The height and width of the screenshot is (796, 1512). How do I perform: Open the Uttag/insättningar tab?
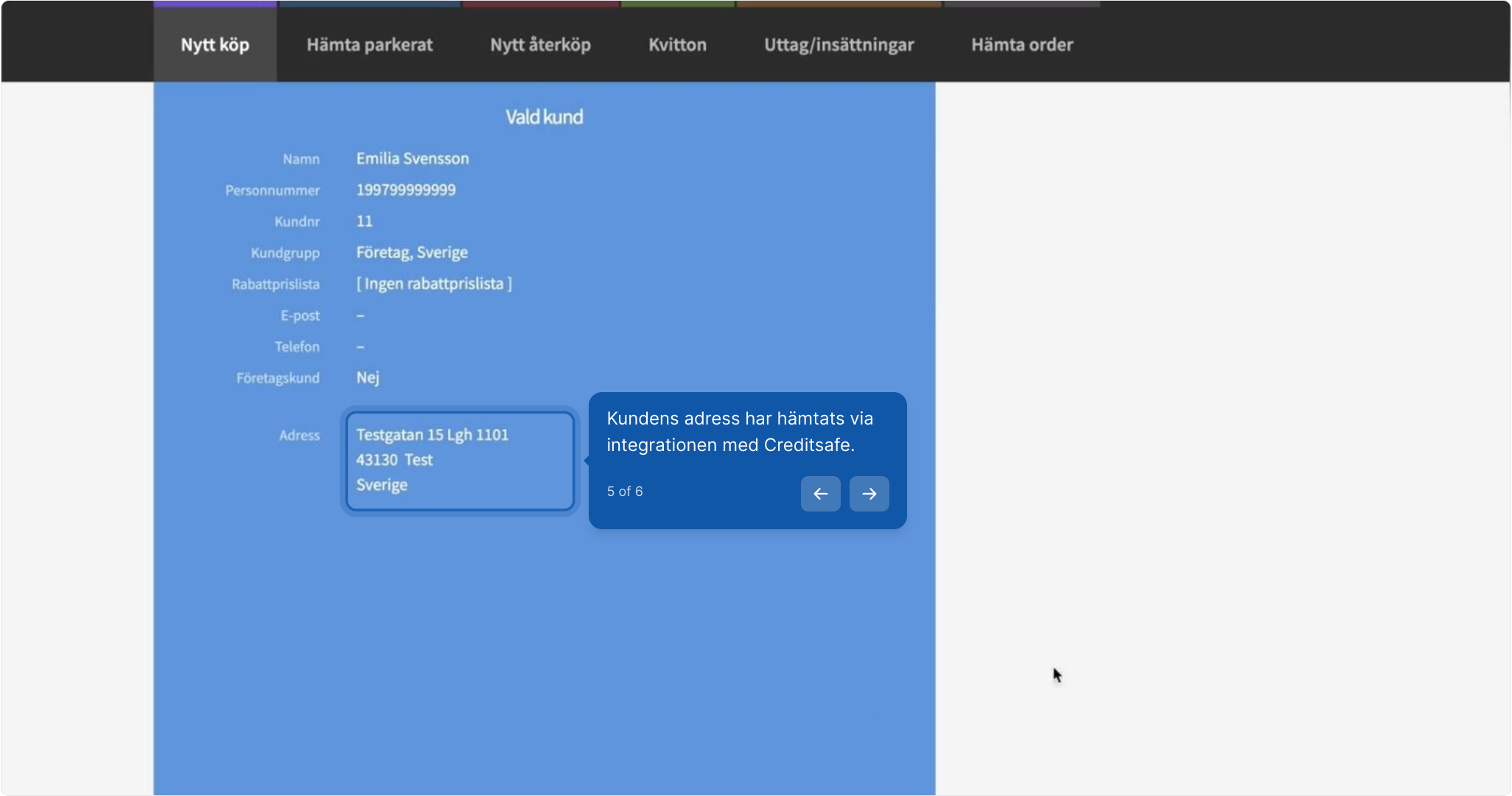coord(839,45)
